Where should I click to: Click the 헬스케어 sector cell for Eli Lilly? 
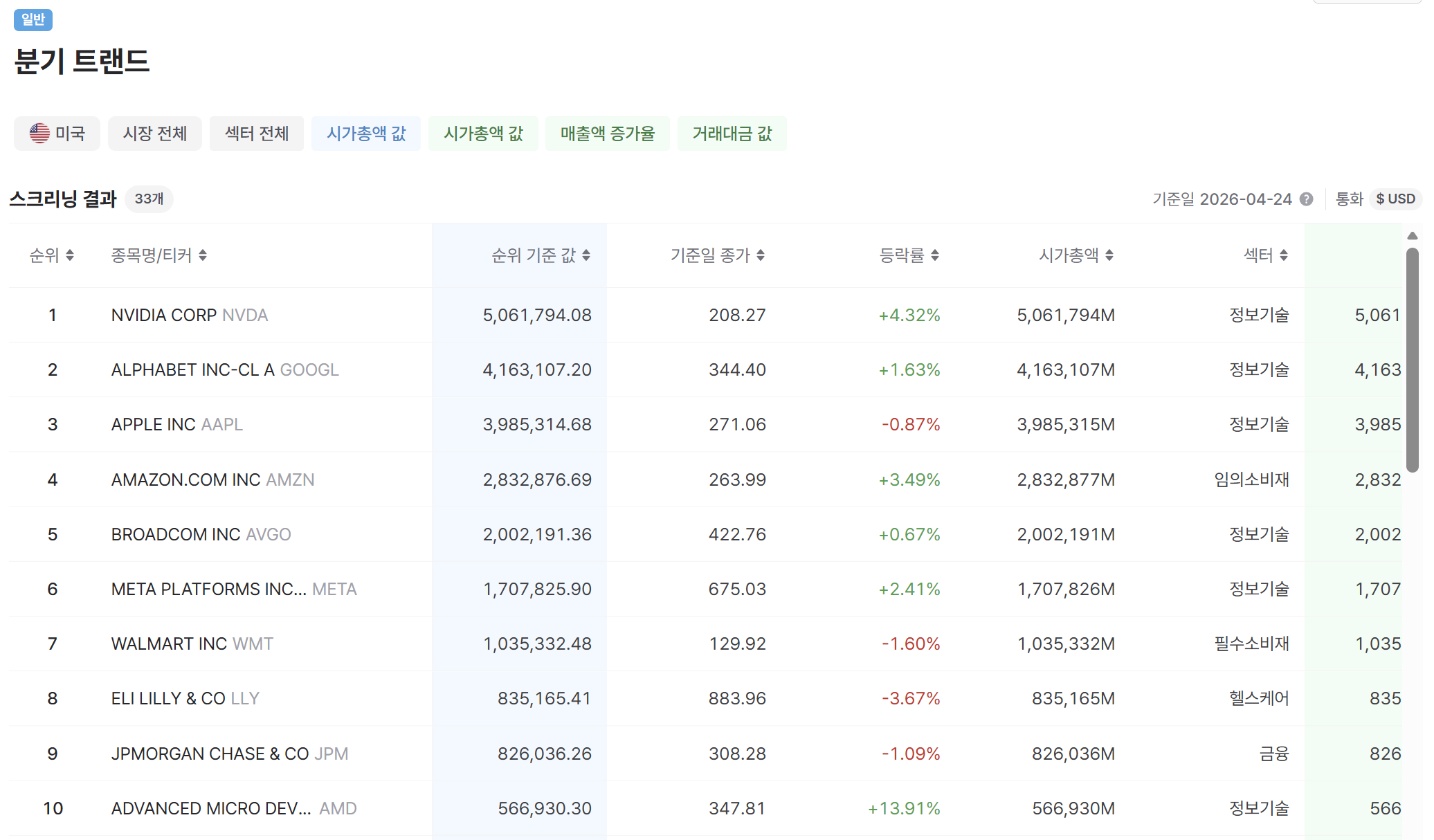coord(1259,698)
